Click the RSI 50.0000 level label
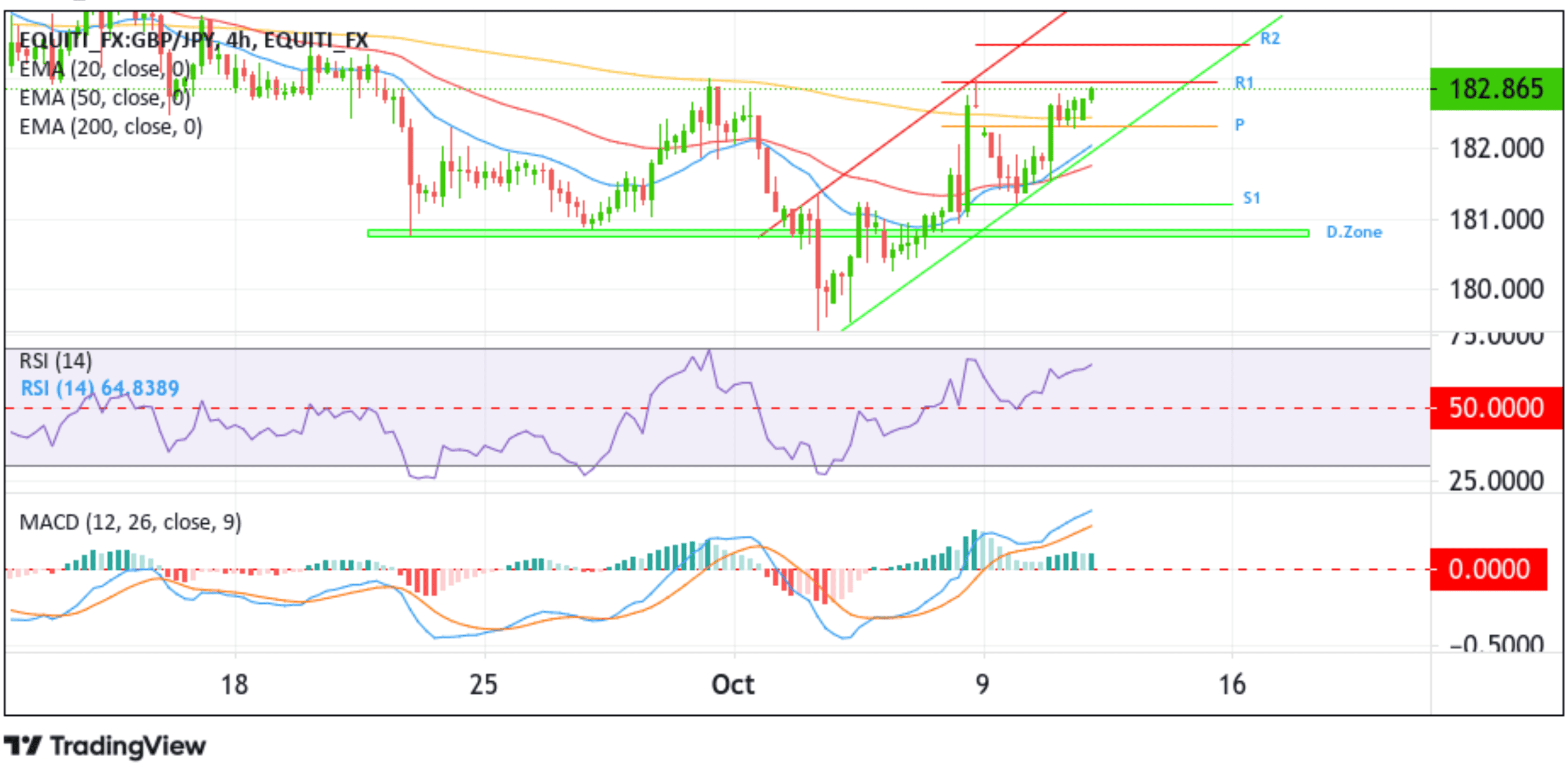The image size is (1568, 781). tap(1496, 408)
